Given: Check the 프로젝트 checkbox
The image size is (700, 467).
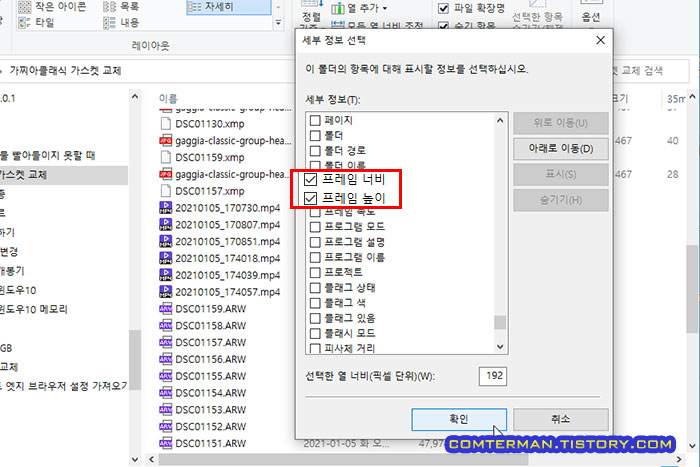Looking at the screenshot, I should pyautogui.click(x=315, y=272).
